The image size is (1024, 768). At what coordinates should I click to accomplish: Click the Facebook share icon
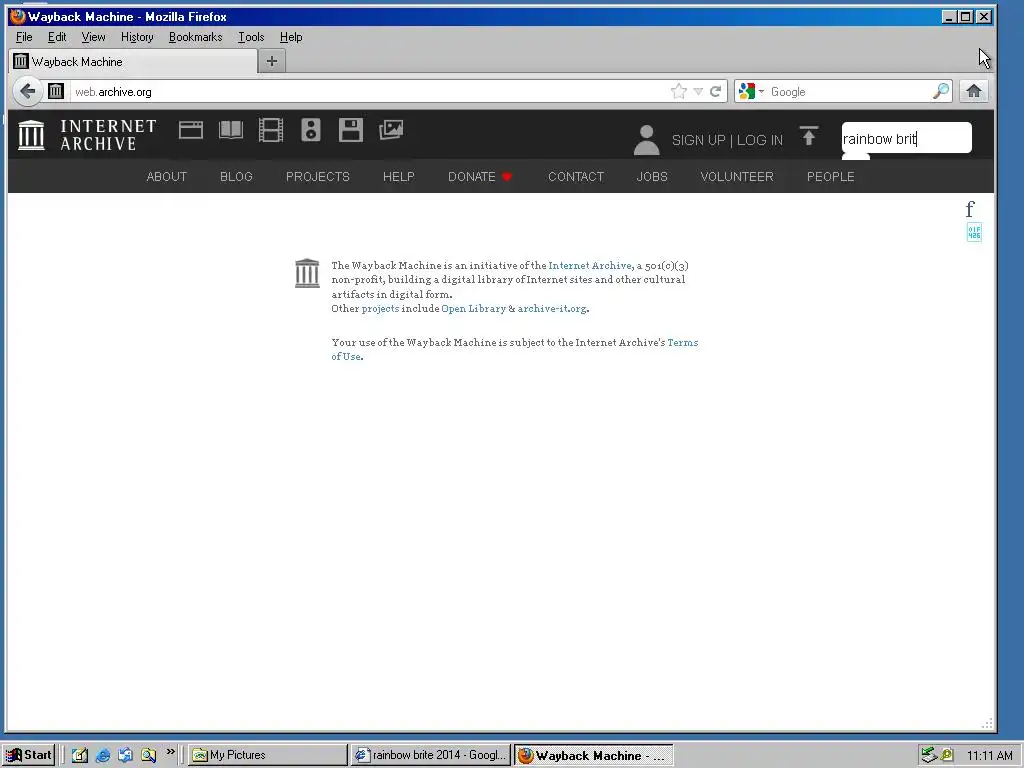(x=970, y=209)
